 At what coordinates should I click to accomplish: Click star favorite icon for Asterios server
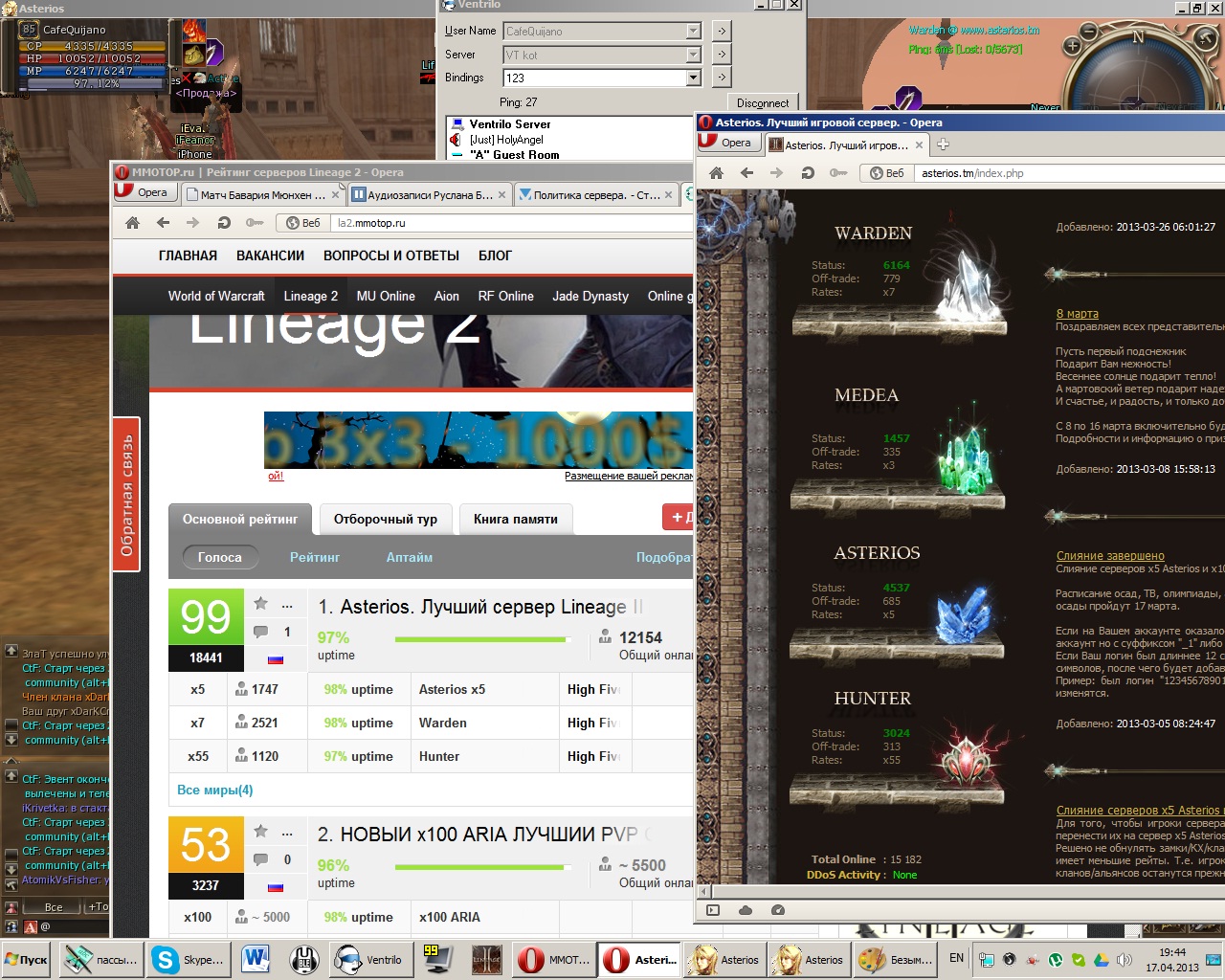coord(260,604)
